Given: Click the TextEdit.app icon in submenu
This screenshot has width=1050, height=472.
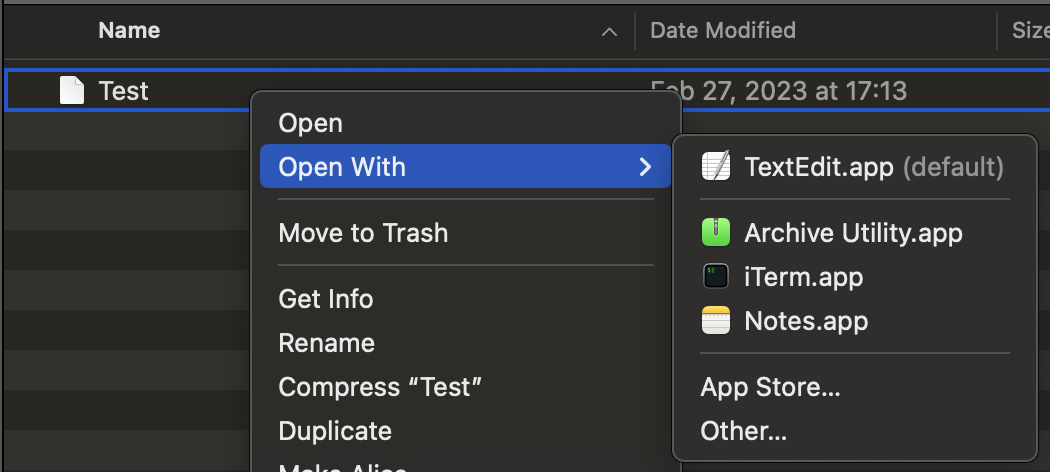Looking at the screenshot, I should point(716,166).
